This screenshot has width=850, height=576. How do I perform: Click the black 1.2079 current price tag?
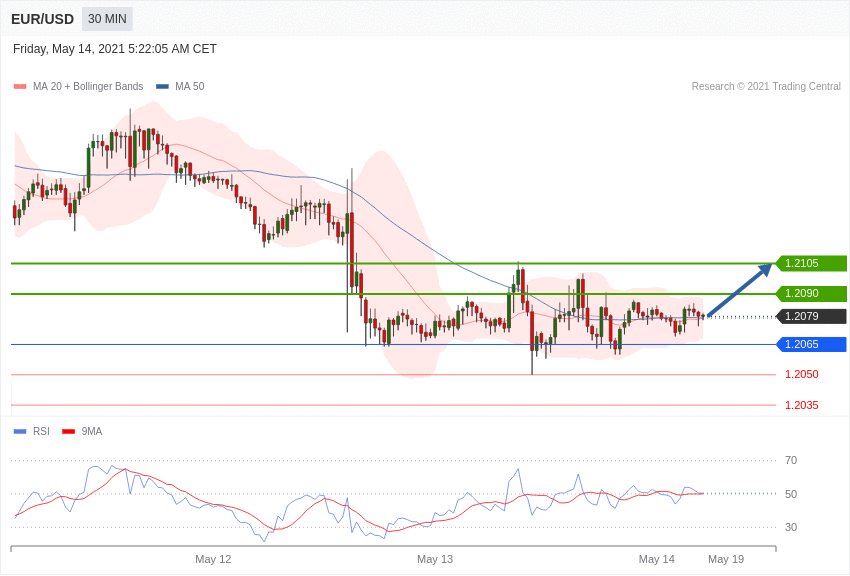pos(812,316)
